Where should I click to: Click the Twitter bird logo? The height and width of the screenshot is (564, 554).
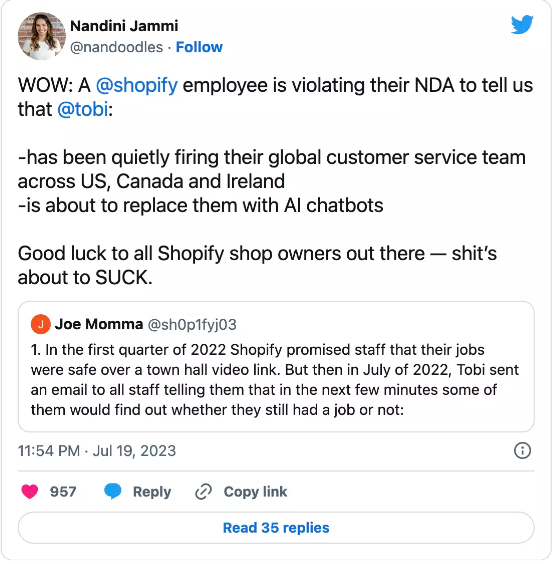click(522, 24)
